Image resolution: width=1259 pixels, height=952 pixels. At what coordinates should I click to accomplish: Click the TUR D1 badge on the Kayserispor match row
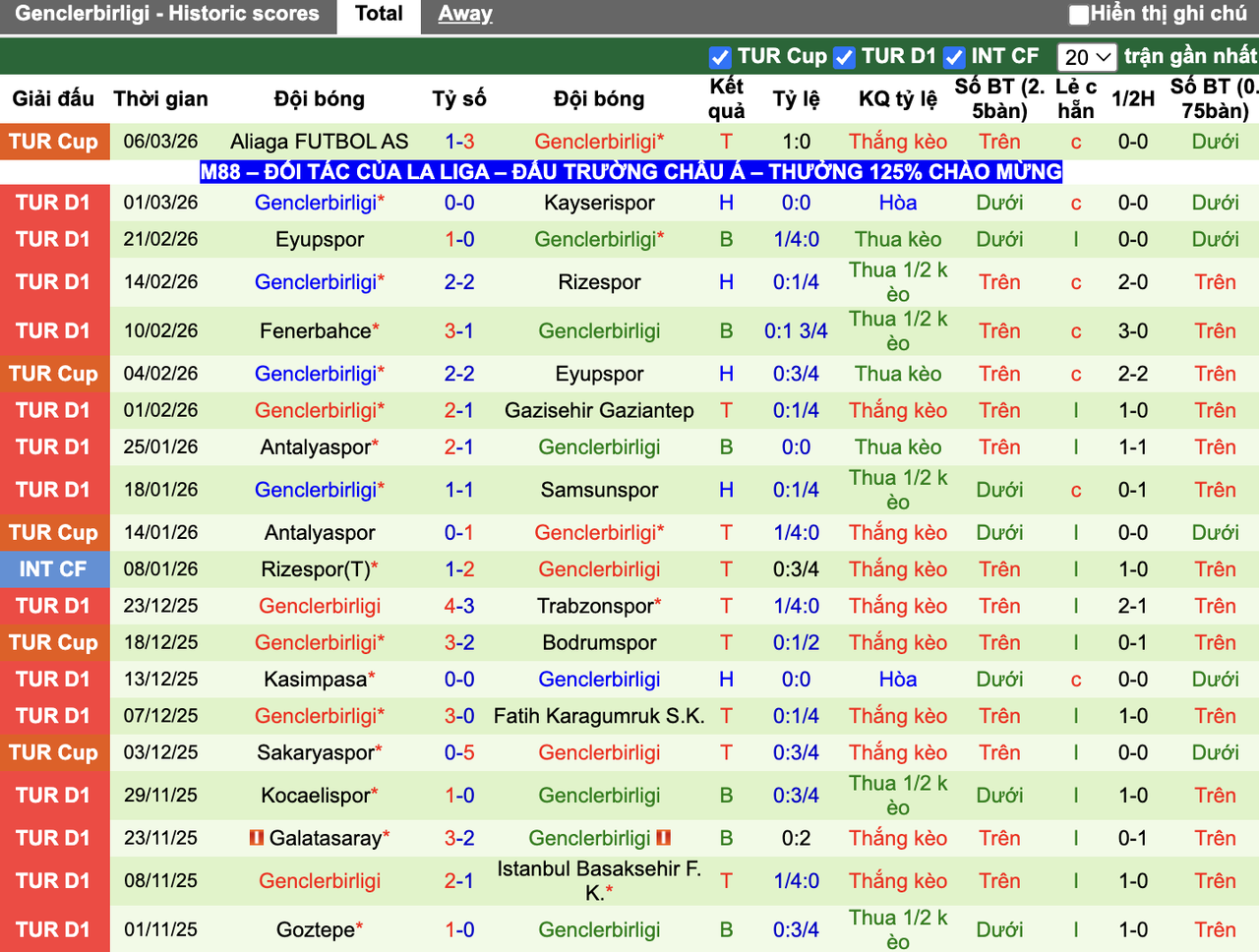(55, 203)
